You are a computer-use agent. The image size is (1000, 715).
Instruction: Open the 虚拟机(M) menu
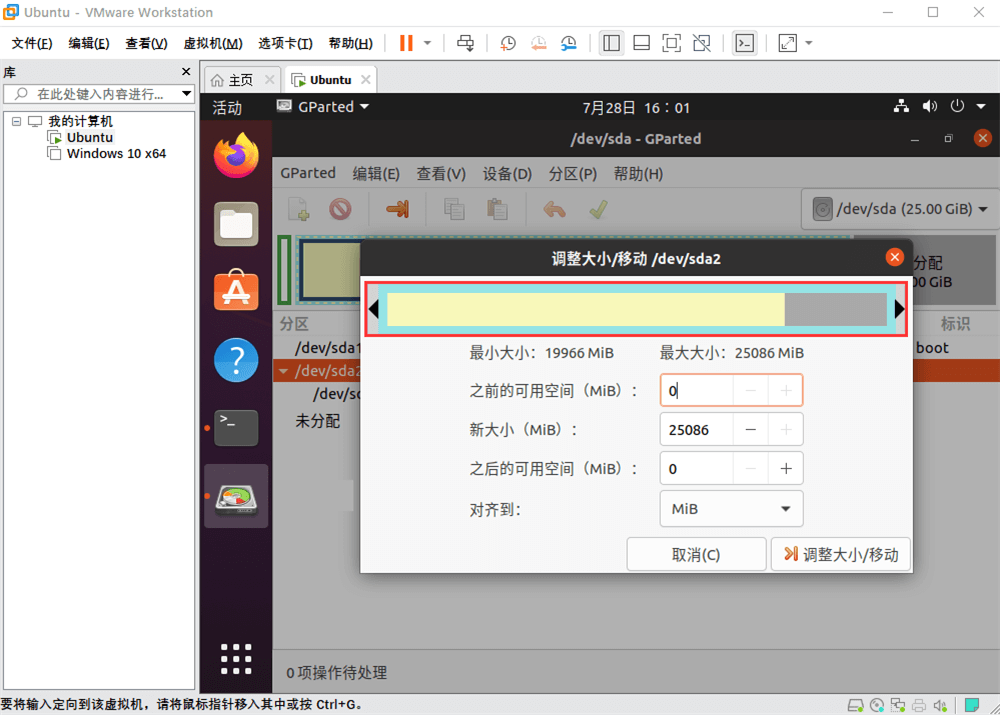(212, 43)
